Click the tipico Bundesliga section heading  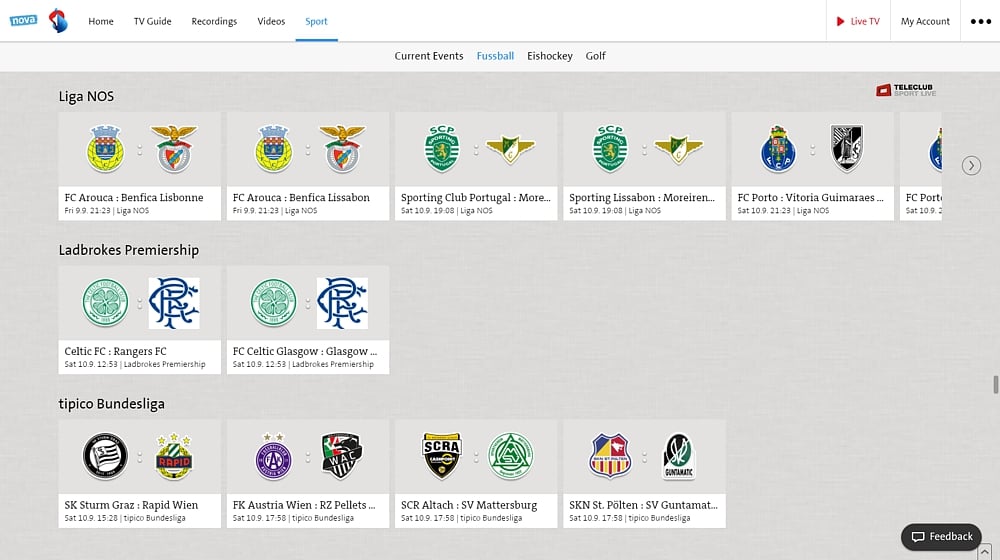(x=112, y=404)
